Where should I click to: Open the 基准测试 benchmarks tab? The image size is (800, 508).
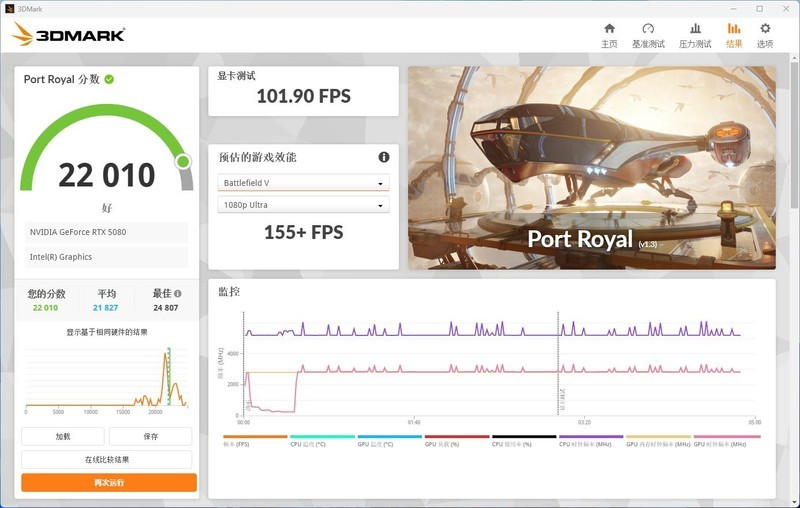[x=648, y=35]
